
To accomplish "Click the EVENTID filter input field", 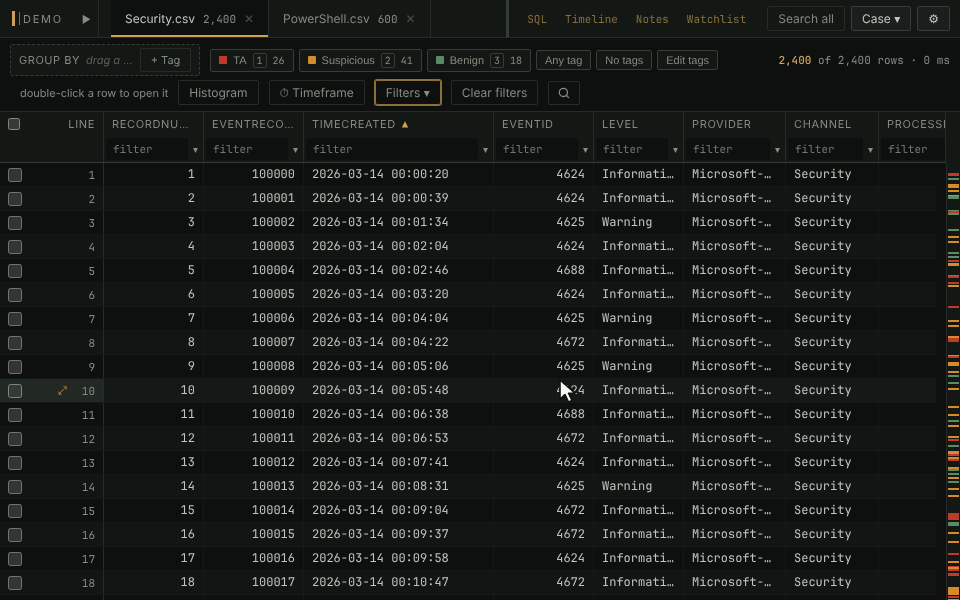I will point(539,149).
